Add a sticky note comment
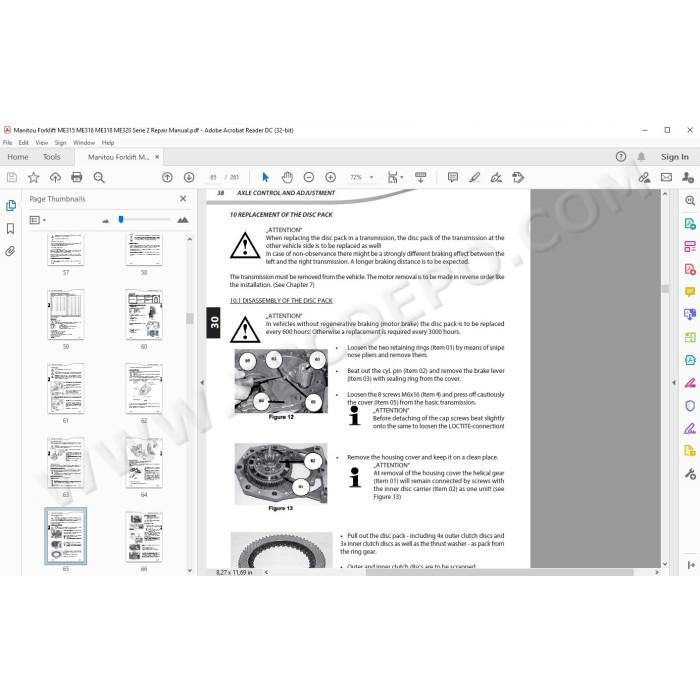 [453, 177]
